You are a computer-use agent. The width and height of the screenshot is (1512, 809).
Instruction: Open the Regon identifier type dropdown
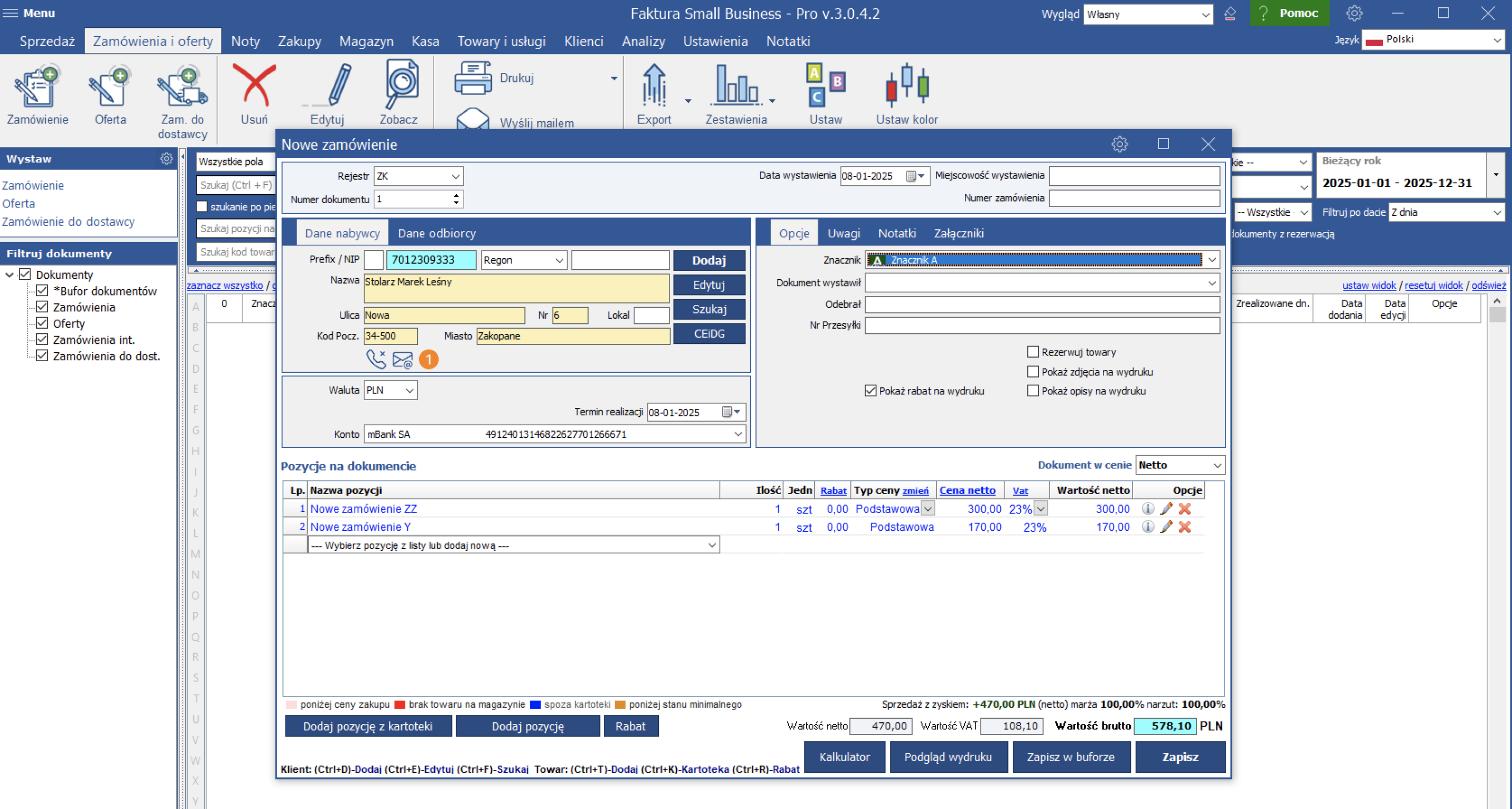click(x=559, y=260)
